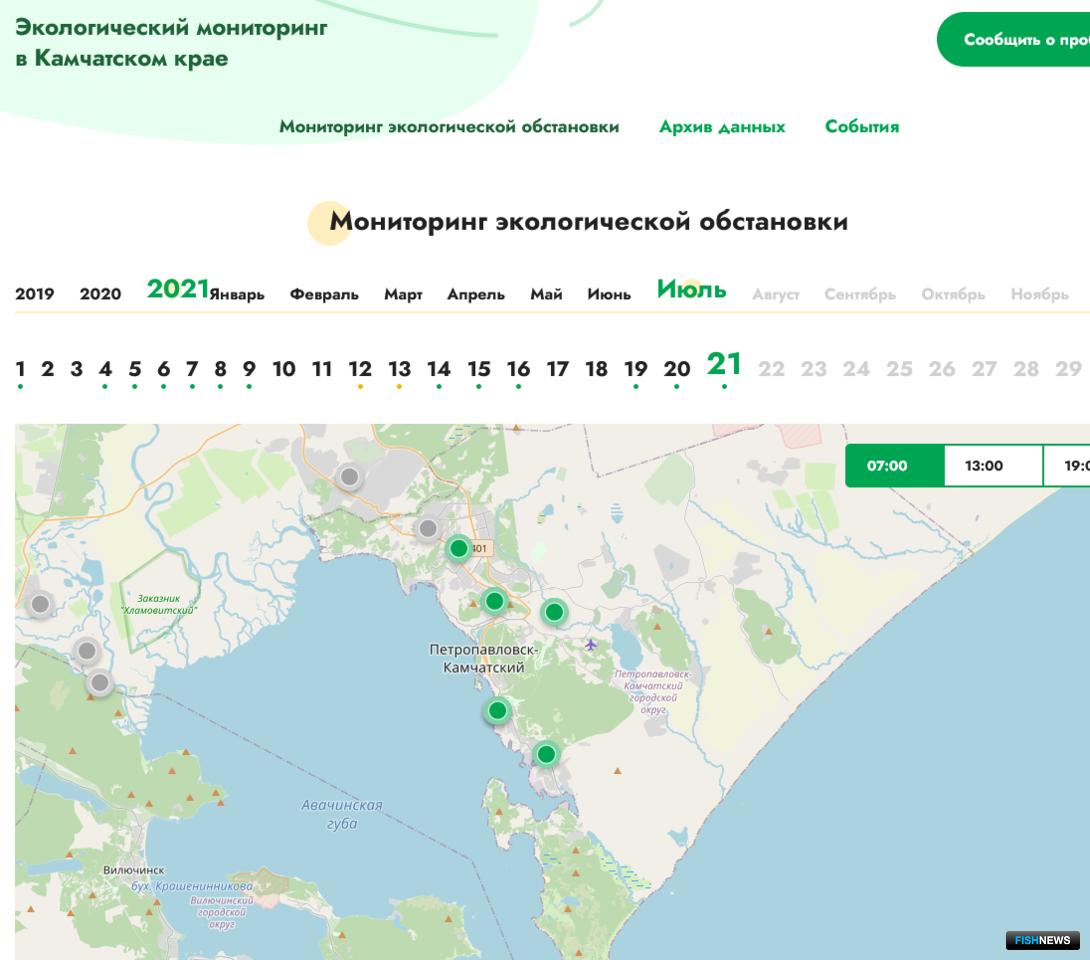
Task: Open Экологический мониторинг в Камчатском крае home link
Action: click(x=171, y=42)
